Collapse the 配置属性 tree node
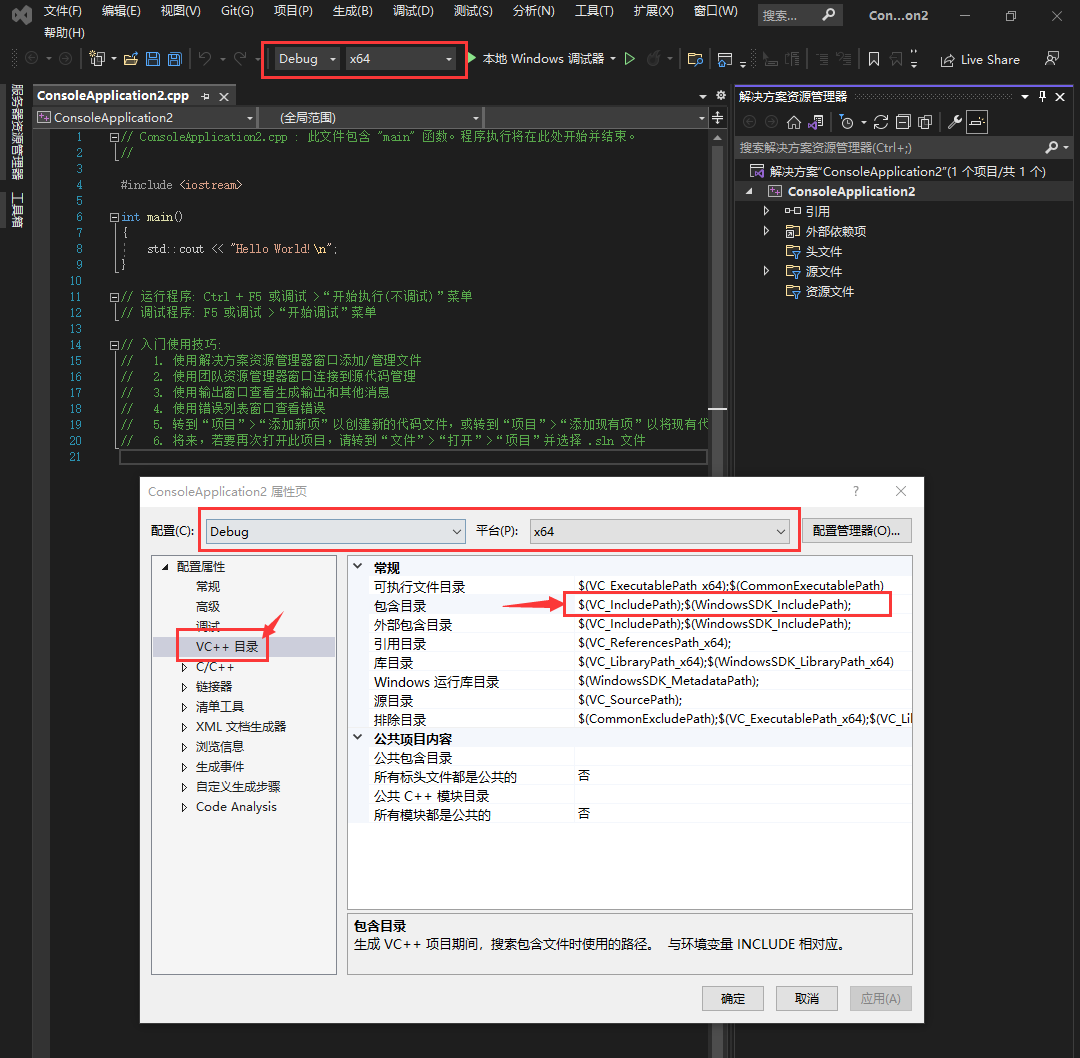This screenshot has width=1080, height=1058. [x=165, y=567]
